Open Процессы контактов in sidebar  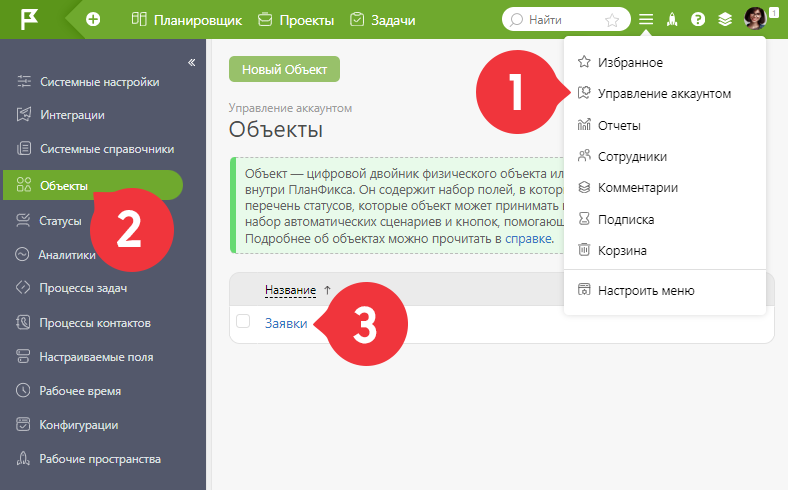[93, 323]
